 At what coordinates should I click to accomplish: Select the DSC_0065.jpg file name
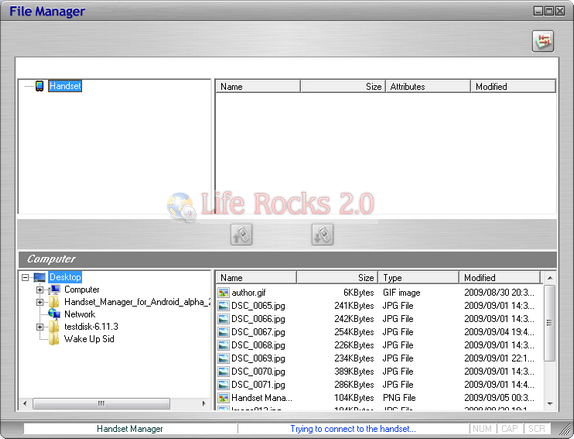click(x=258, y=306)
